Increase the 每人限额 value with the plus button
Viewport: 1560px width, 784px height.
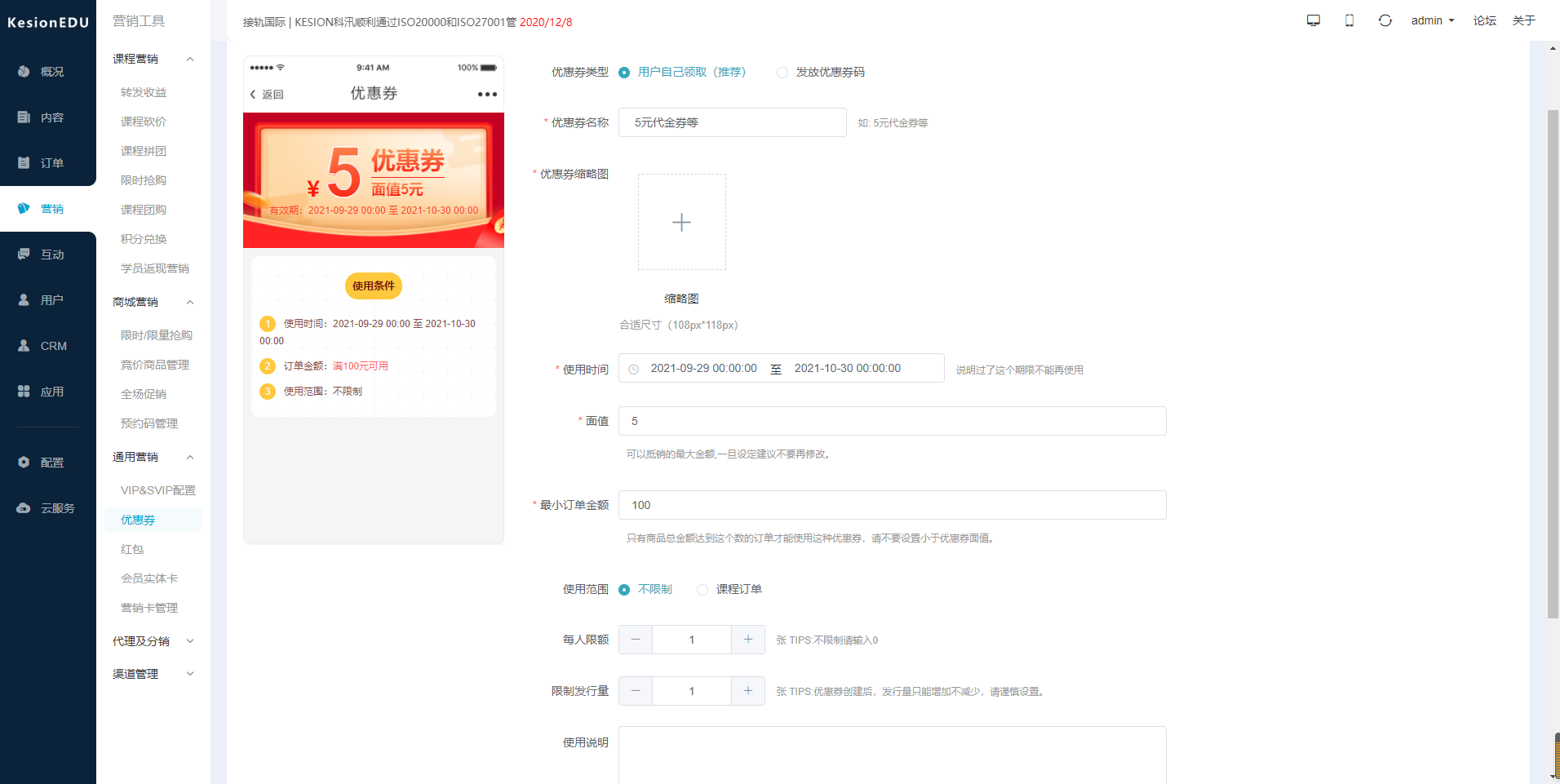point(748,640)
